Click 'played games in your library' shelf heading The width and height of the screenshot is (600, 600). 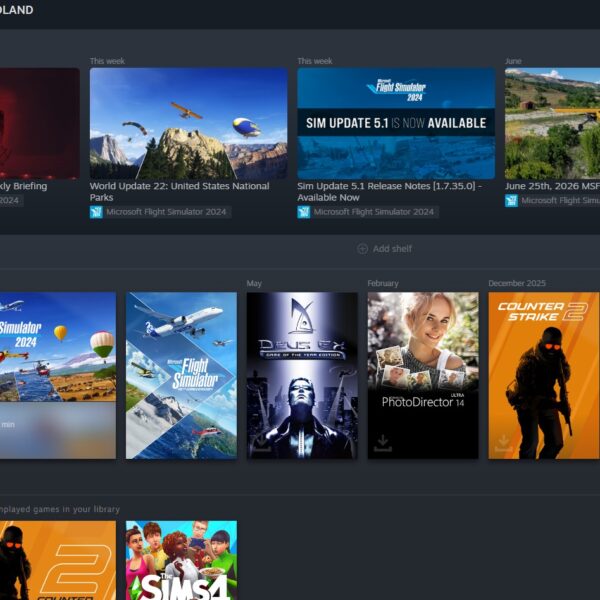(60, 509)
